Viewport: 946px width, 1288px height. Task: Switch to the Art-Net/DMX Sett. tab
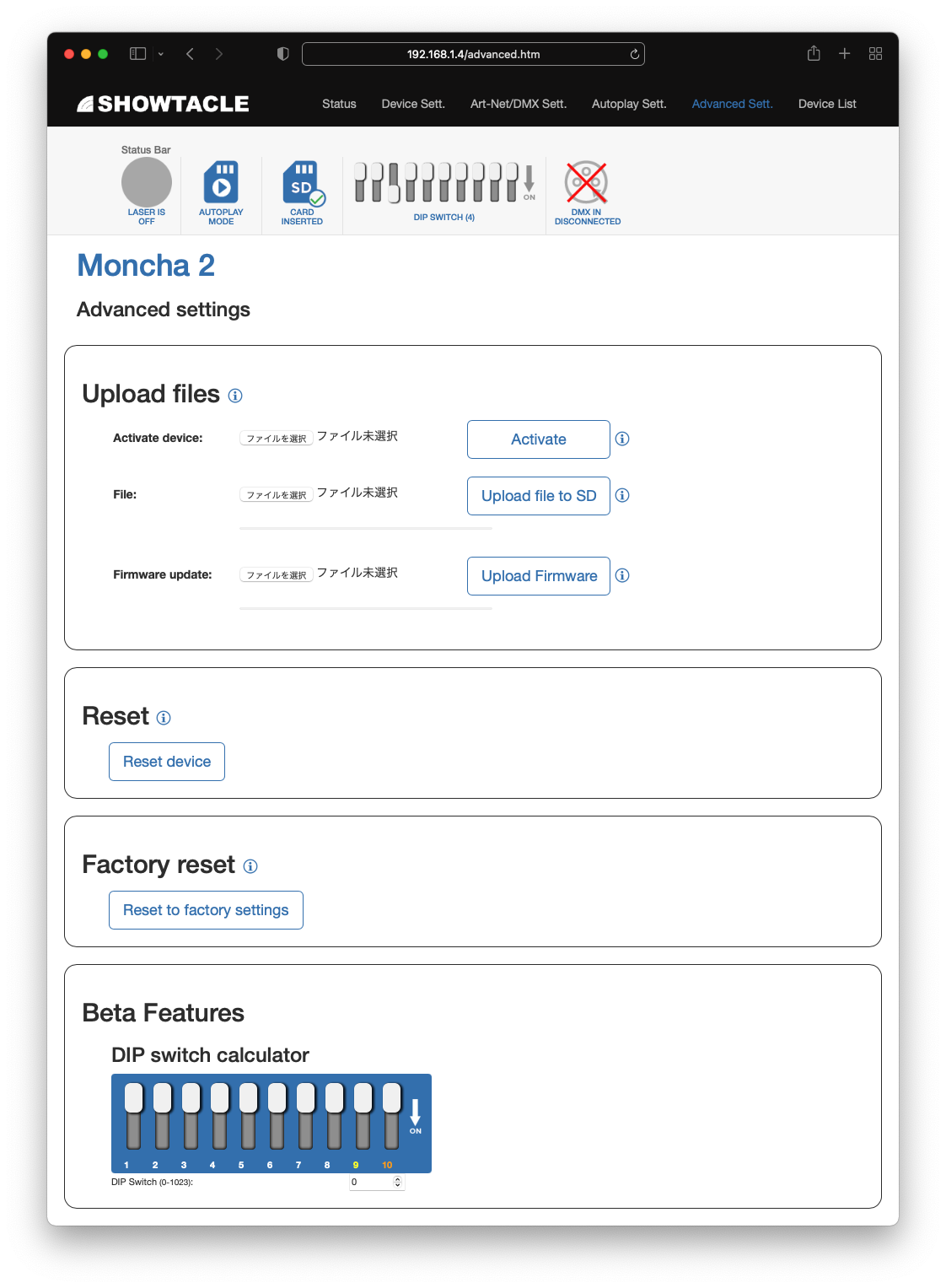coord(519,104)
